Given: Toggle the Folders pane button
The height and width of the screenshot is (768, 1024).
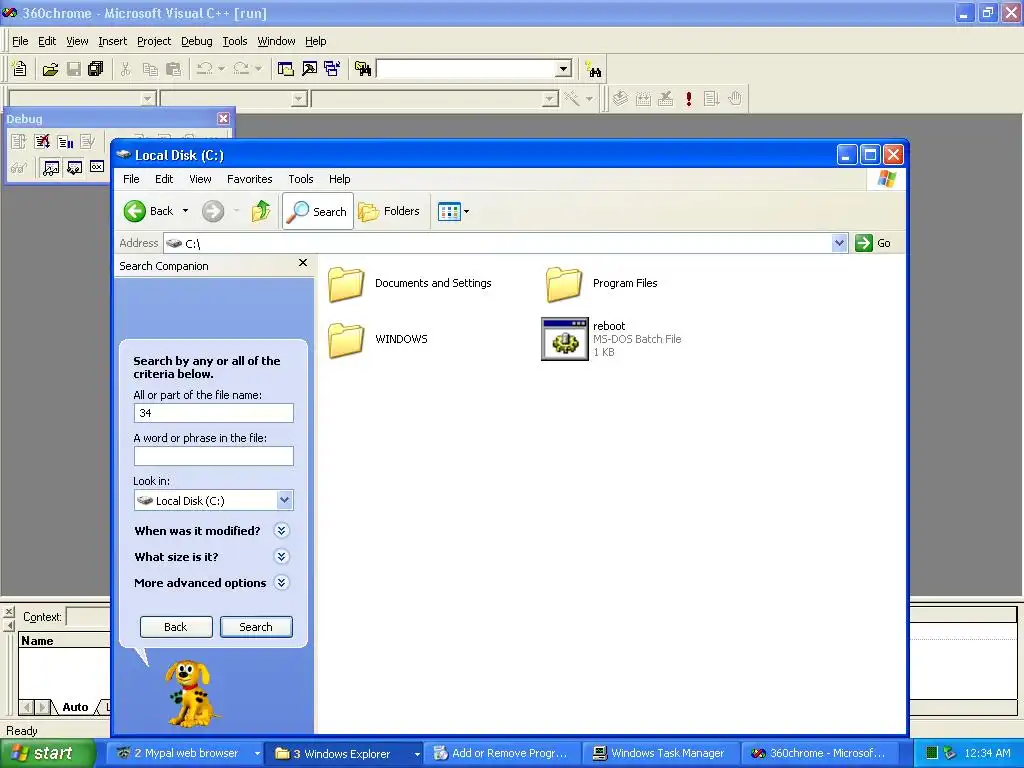Looking at the screenshot, I should pyautogui.click(x=389, y=211).
